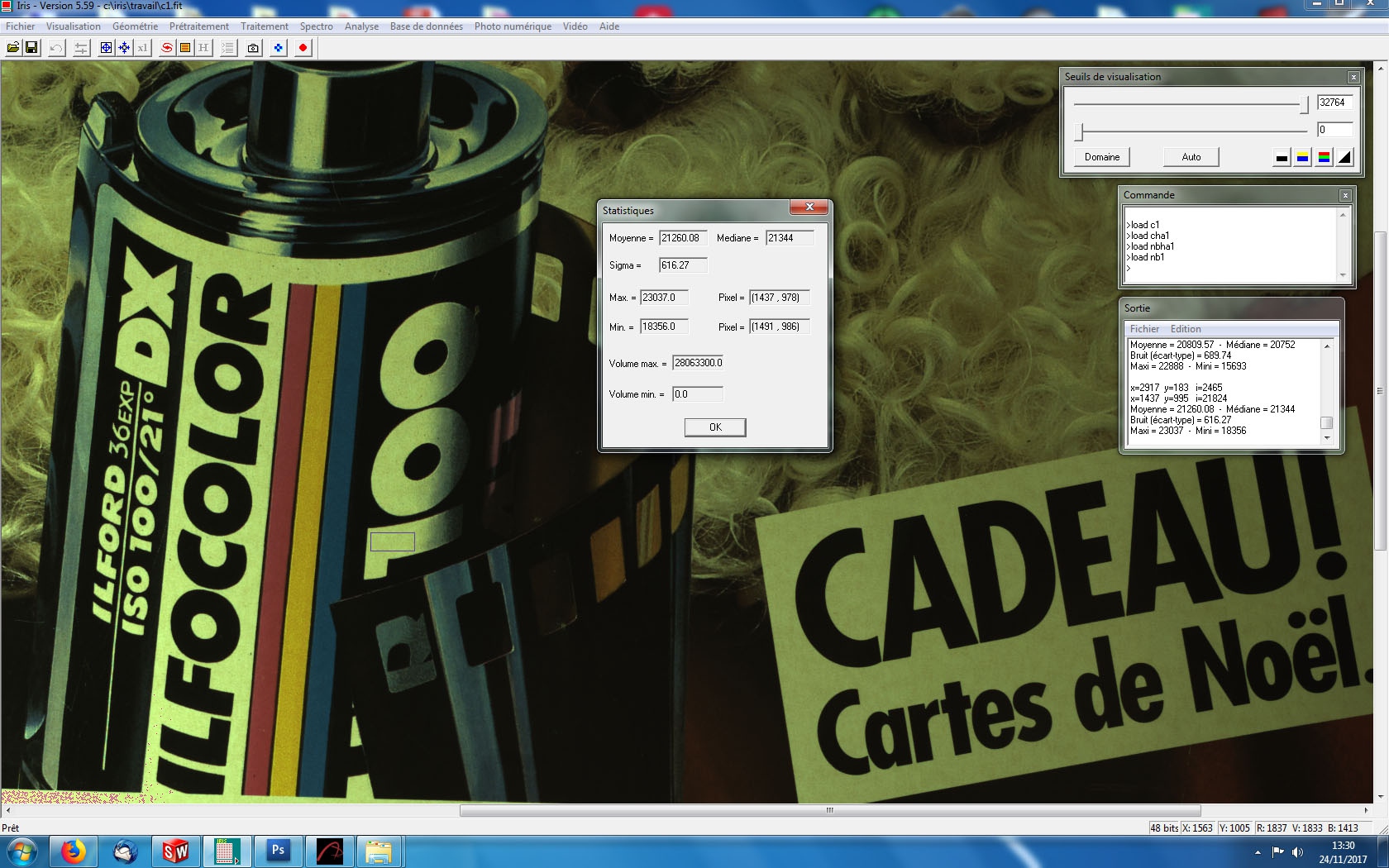
Task: Open Edition menu in Sortie window
Action: click(x=1186, y=329)
